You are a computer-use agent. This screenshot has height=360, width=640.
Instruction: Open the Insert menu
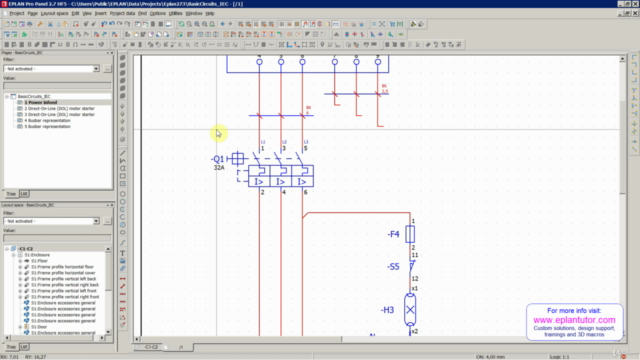pos(100,13)
